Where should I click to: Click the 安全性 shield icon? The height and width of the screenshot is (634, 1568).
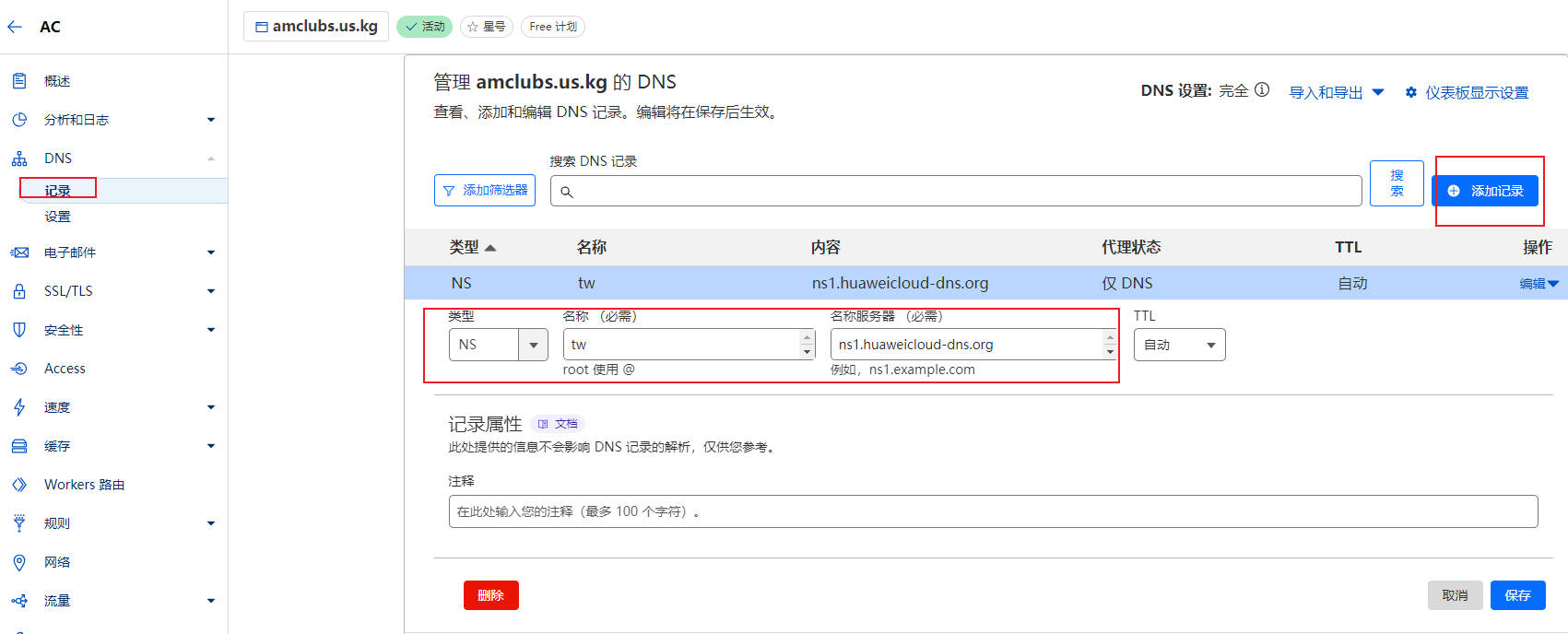click(19, 330)
